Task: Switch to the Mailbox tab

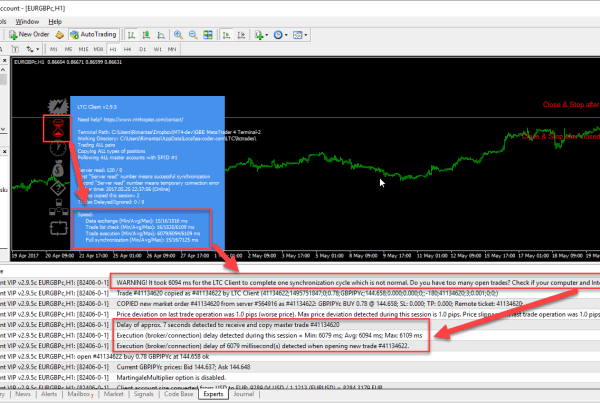Action: [x=79, y=394]
